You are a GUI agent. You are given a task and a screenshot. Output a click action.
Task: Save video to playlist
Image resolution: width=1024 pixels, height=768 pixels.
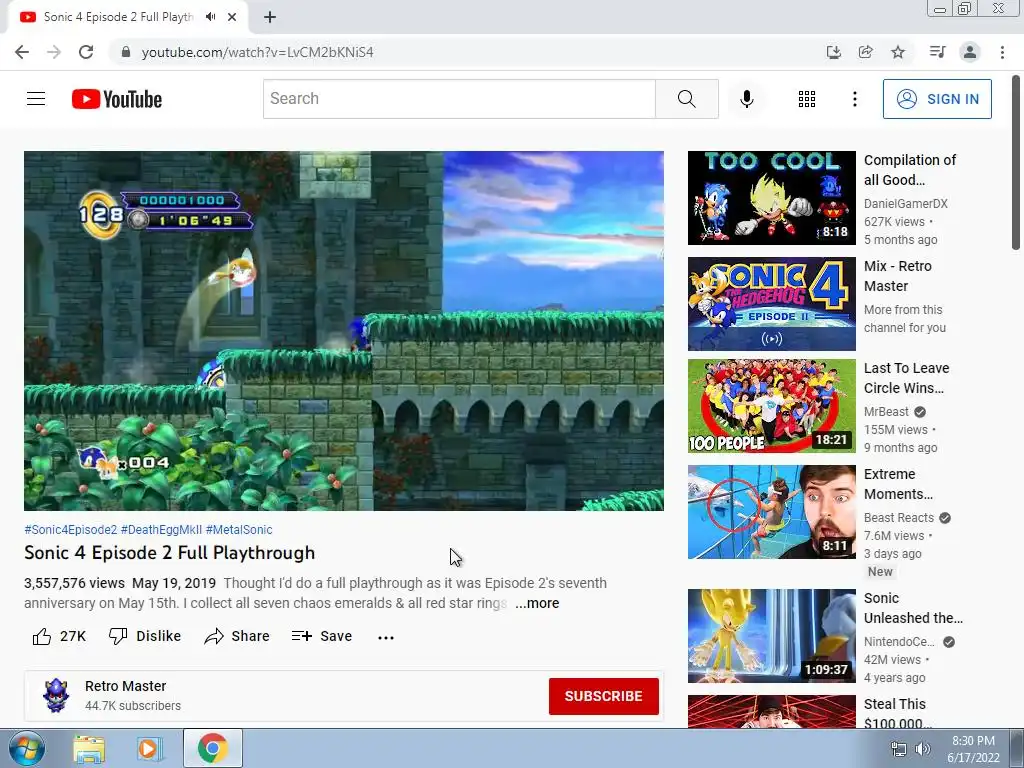(322, 636)
